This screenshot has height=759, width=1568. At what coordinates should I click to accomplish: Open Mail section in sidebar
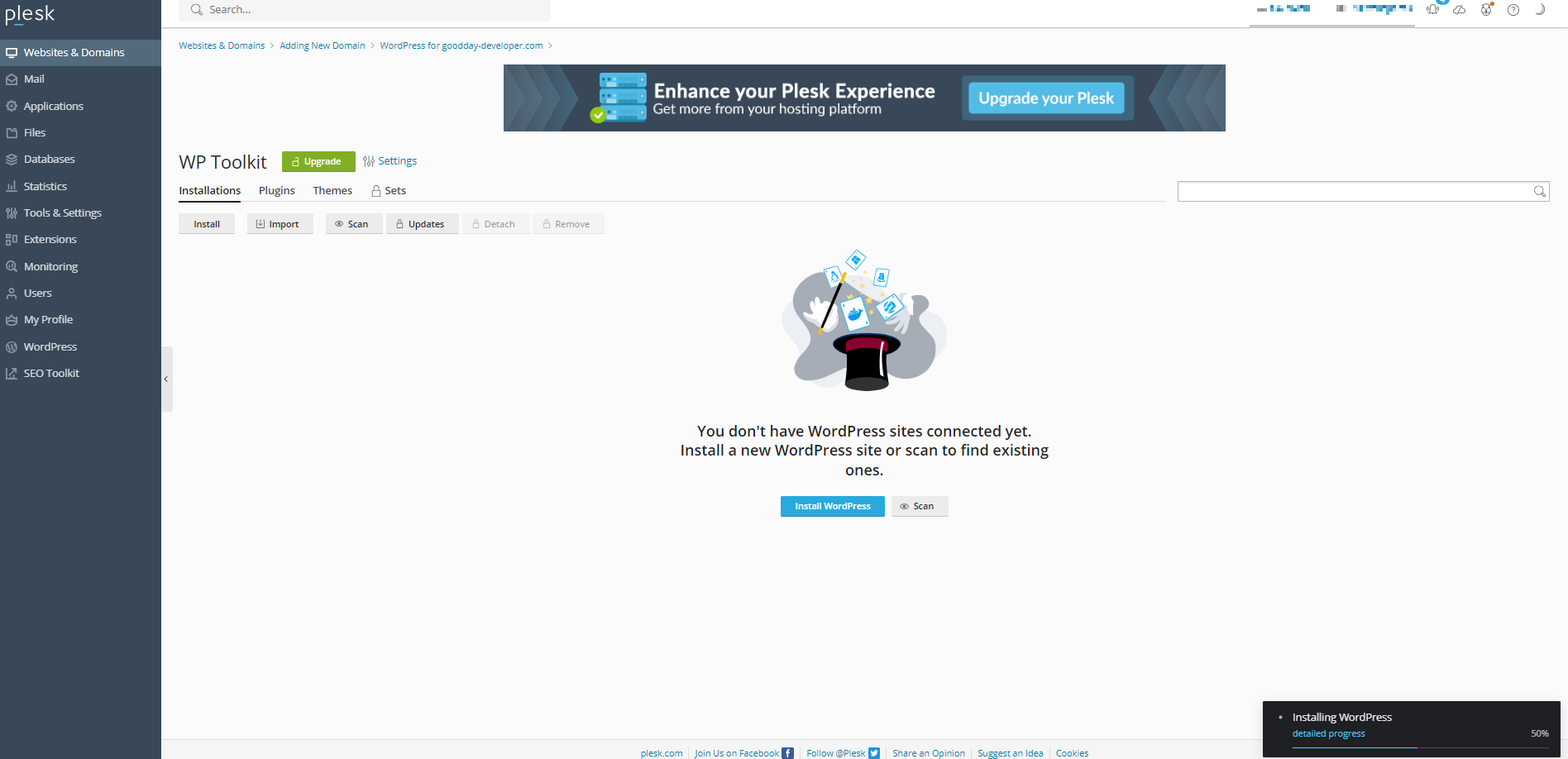80,79
